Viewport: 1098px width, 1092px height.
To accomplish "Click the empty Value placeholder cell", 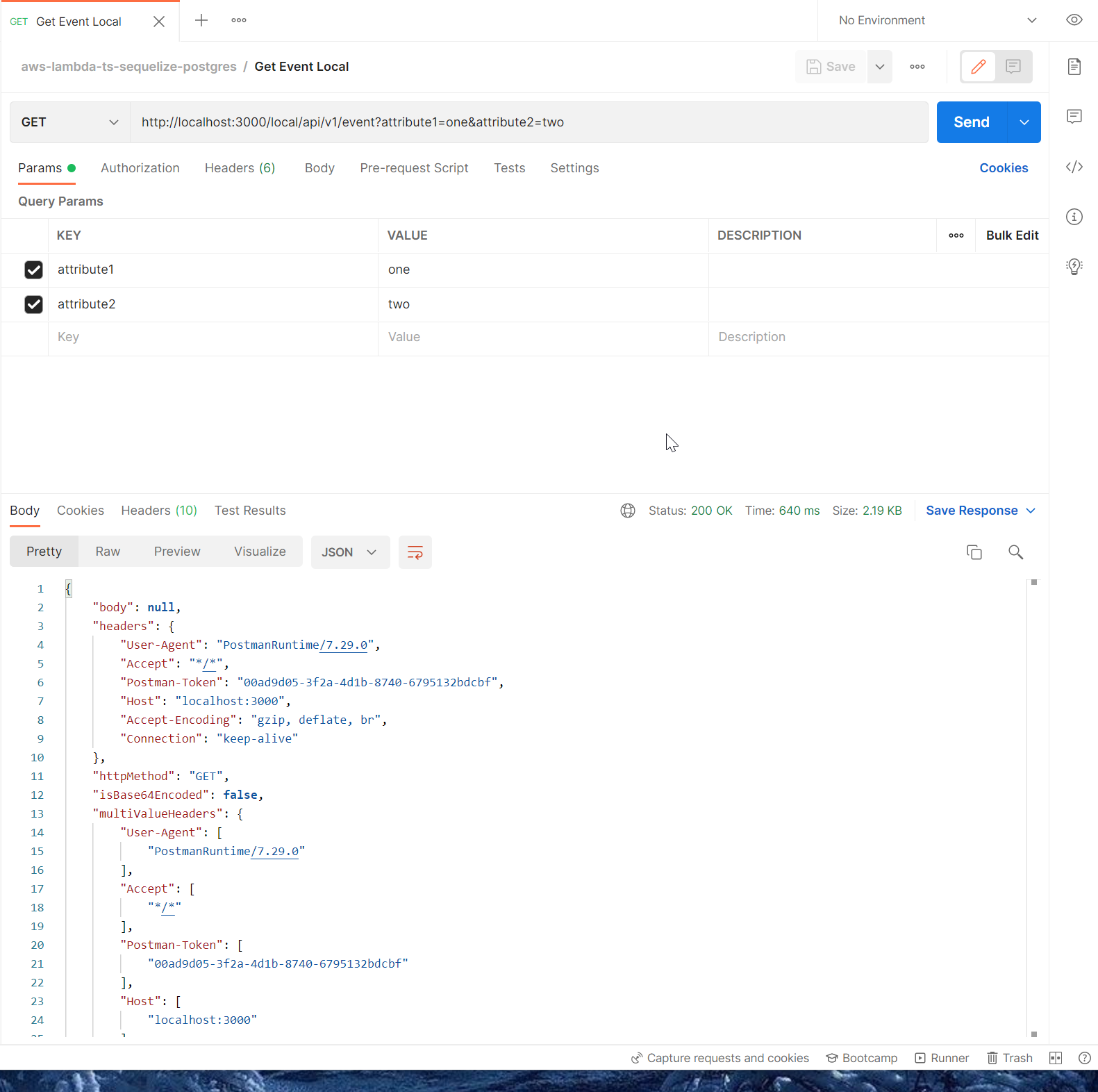I will coord(543,338).
